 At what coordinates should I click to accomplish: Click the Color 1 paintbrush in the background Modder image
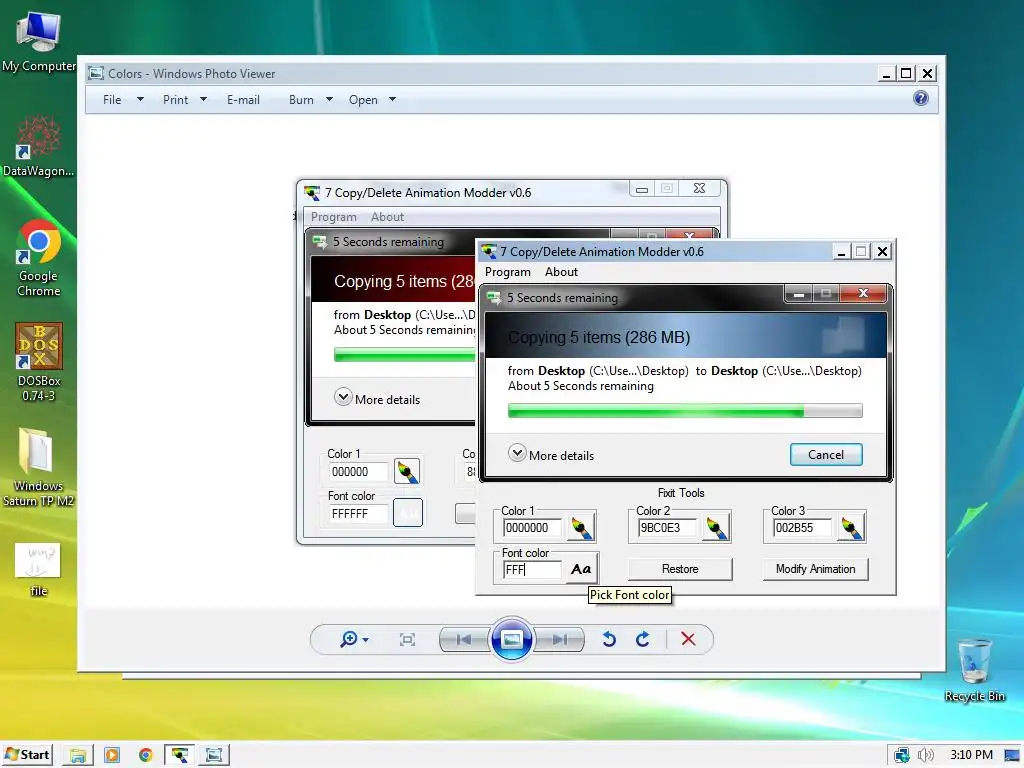coord(408,472)
